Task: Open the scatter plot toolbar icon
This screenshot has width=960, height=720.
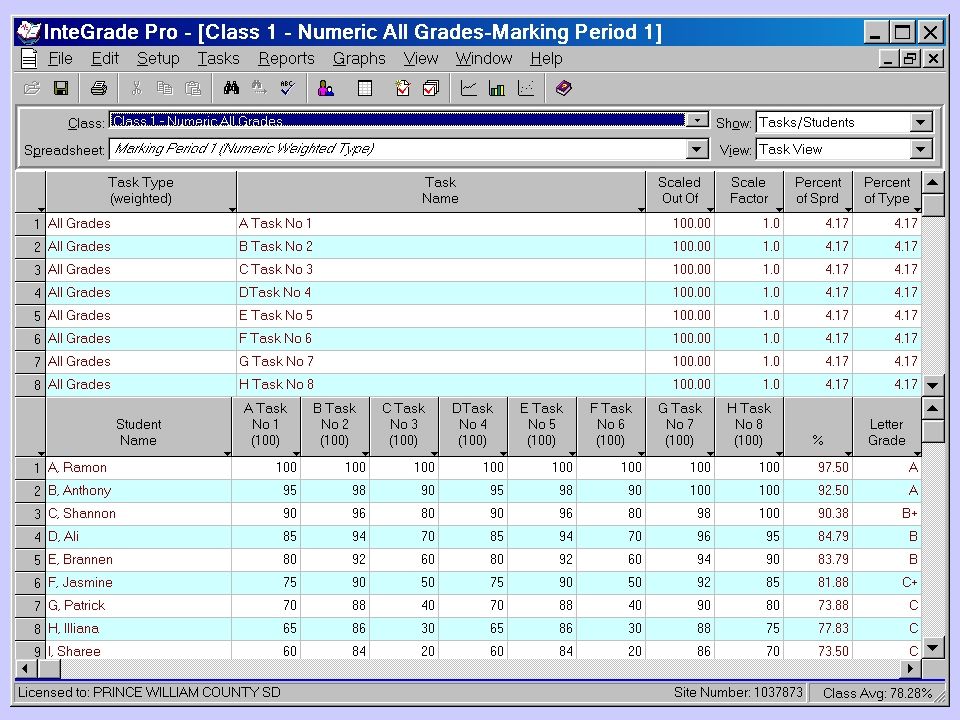Action: (x=525, y=88)
